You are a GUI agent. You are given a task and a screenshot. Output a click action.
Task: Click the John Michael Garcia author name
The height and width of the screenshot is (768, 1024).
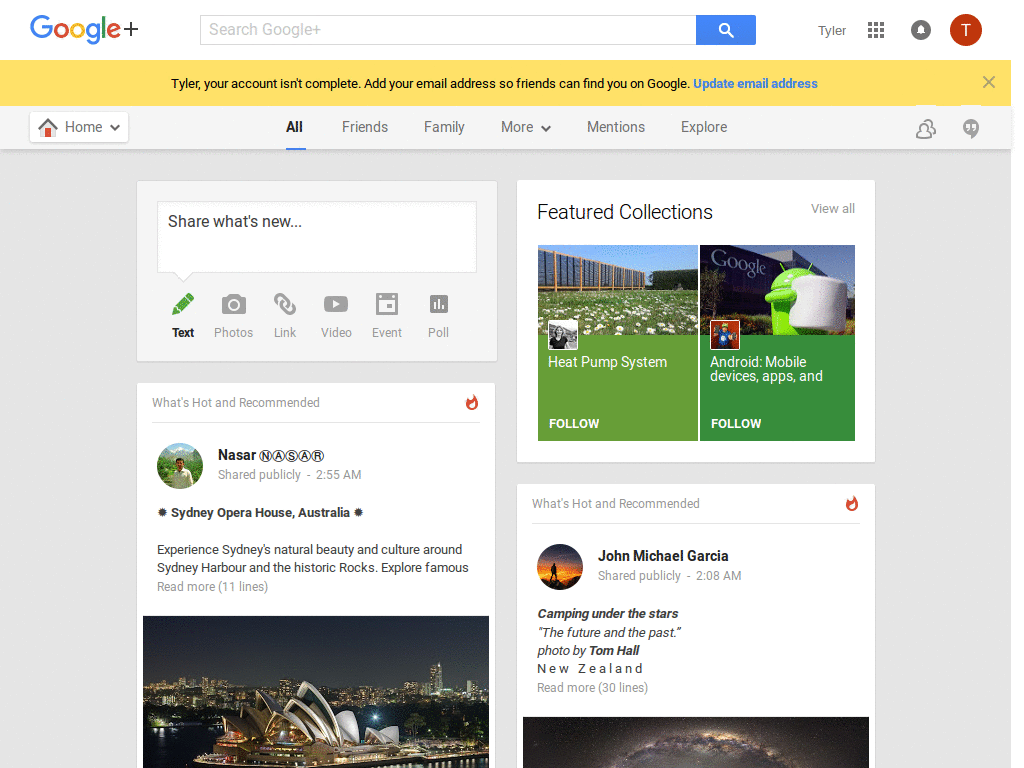coord(663,556)
